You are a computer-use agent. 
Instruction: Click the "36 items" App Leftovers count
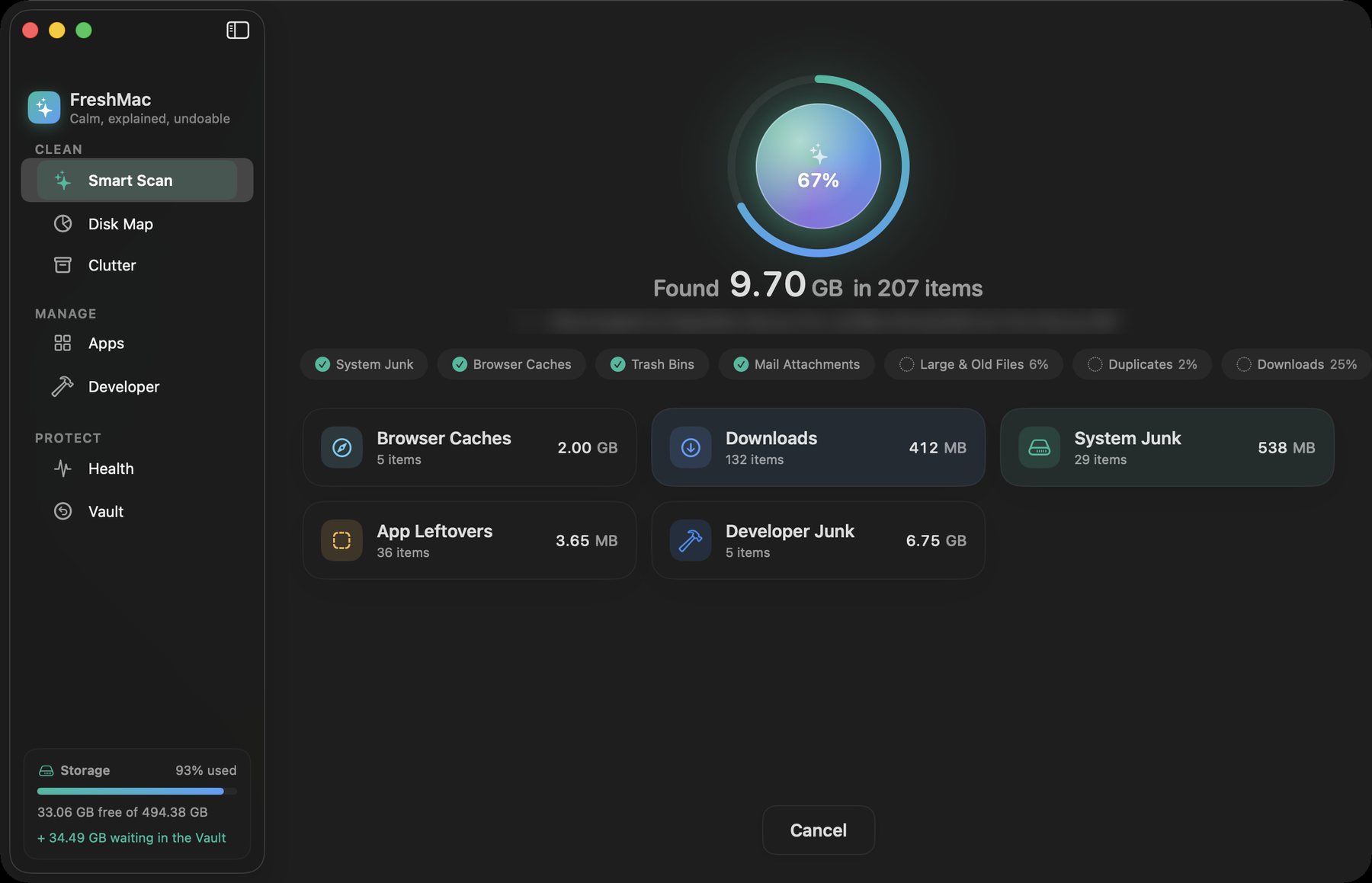point(403,552)
